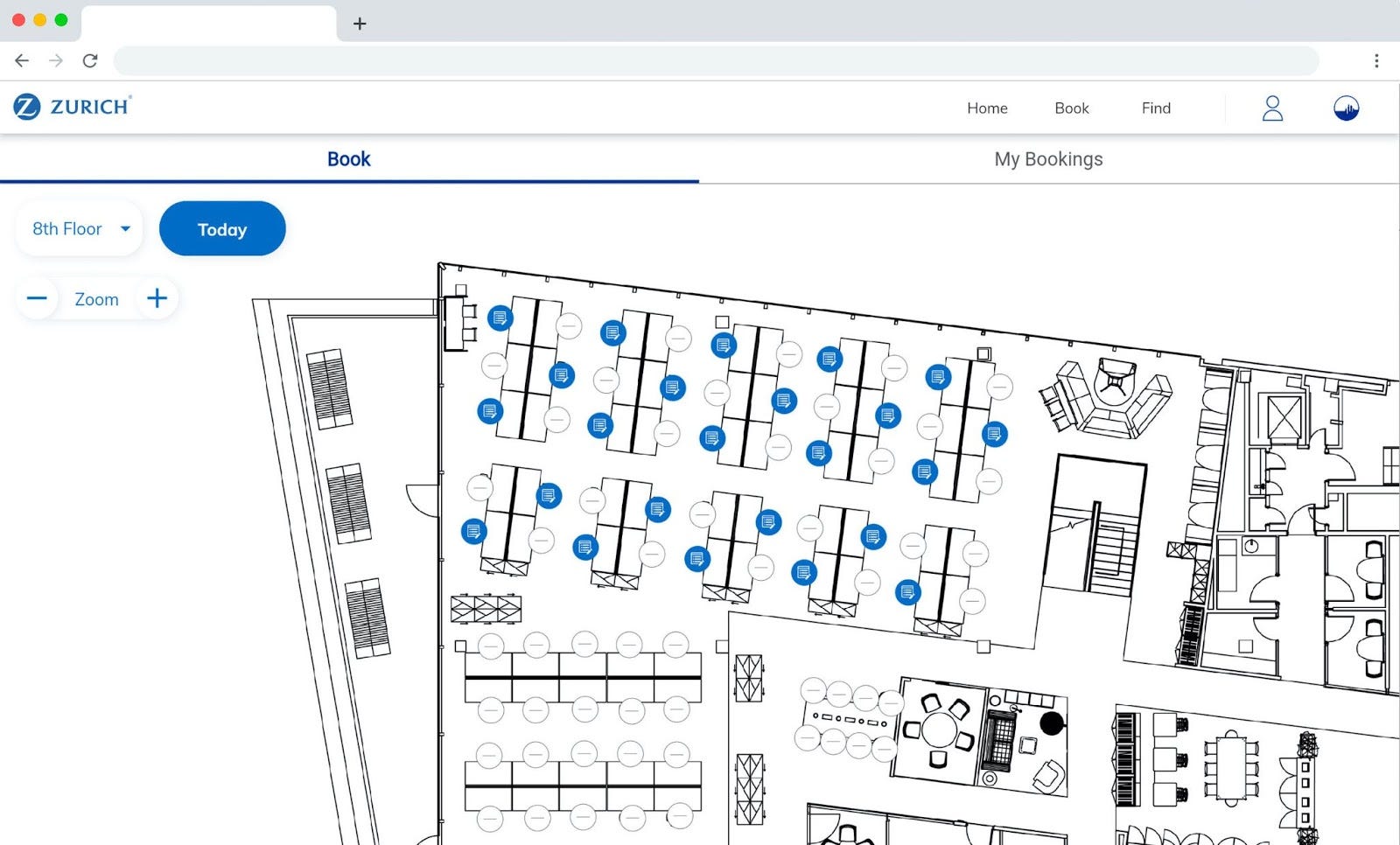Select the rightmost blue booked desk marker

pyautogui.click(x=994, y=434)
